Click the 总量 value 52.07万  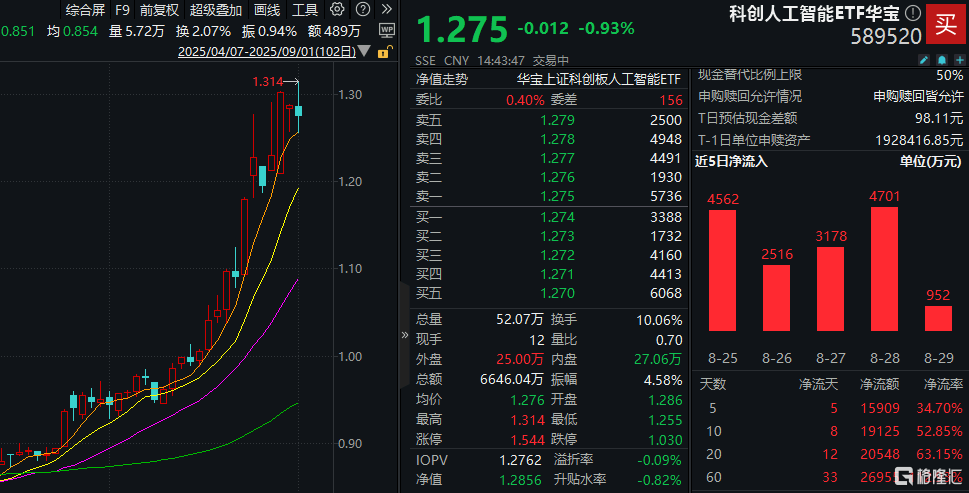click(520, 319)
